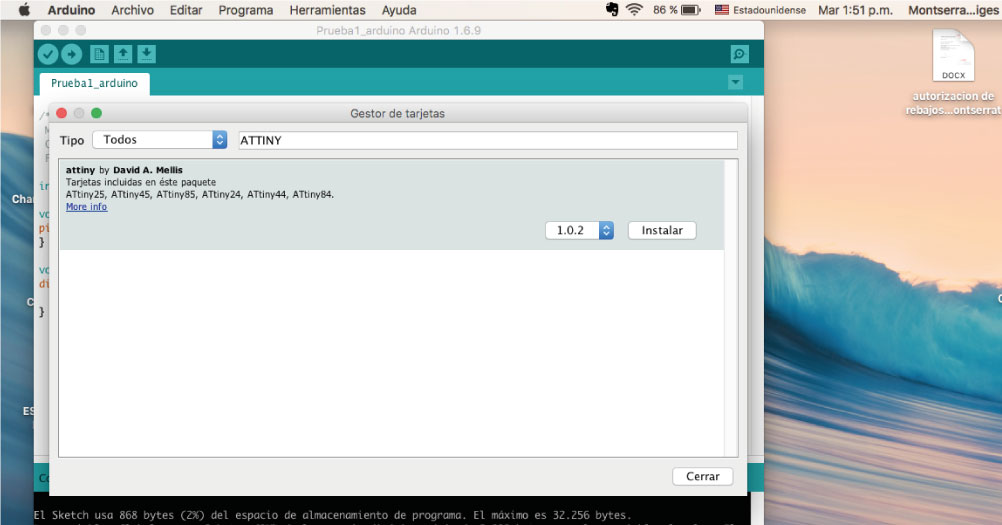Open the Serial Monitor magnifier icon

point(739,54)
